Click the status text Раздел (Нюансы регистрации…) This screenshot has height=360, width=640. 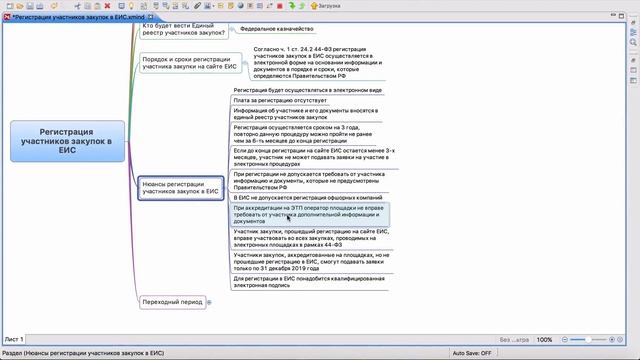click(83, 353)
